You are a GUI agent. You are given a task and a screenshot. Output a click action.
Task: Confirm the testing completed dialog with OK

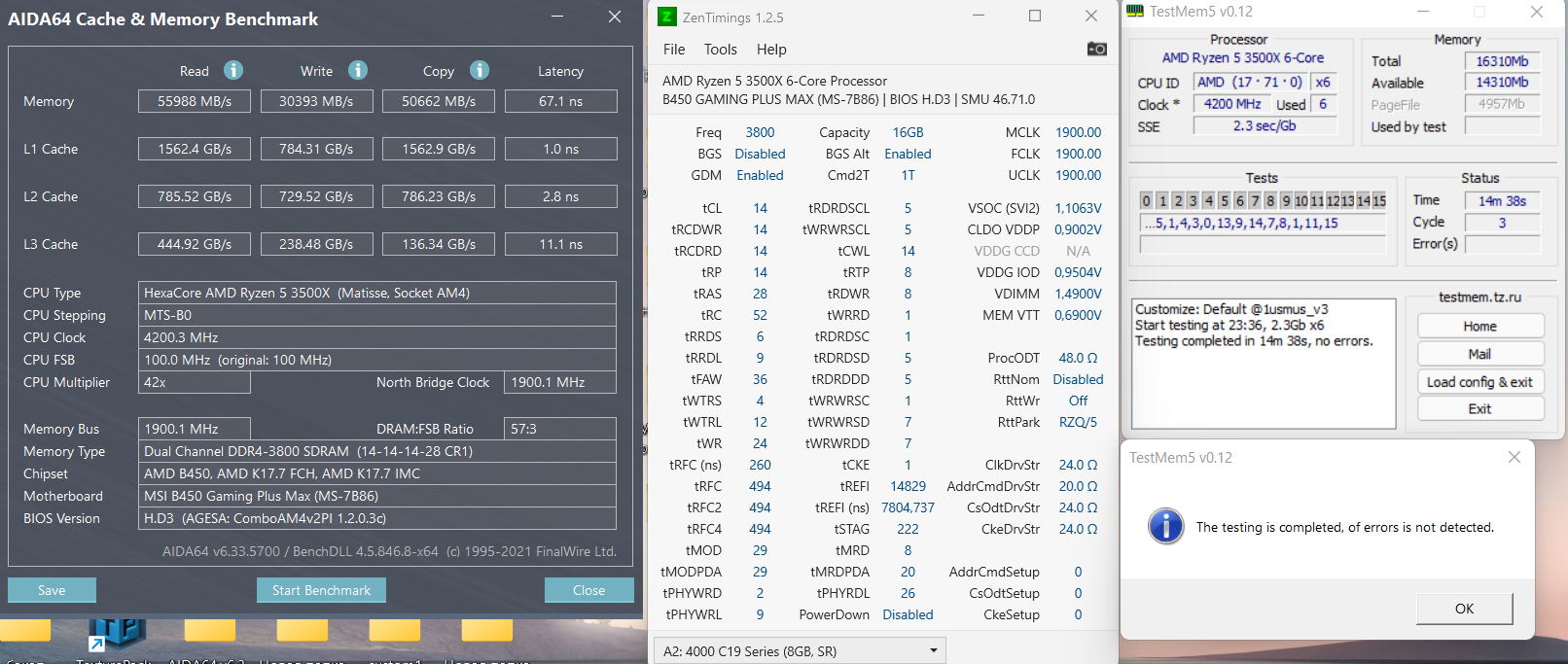(1464, 609)
